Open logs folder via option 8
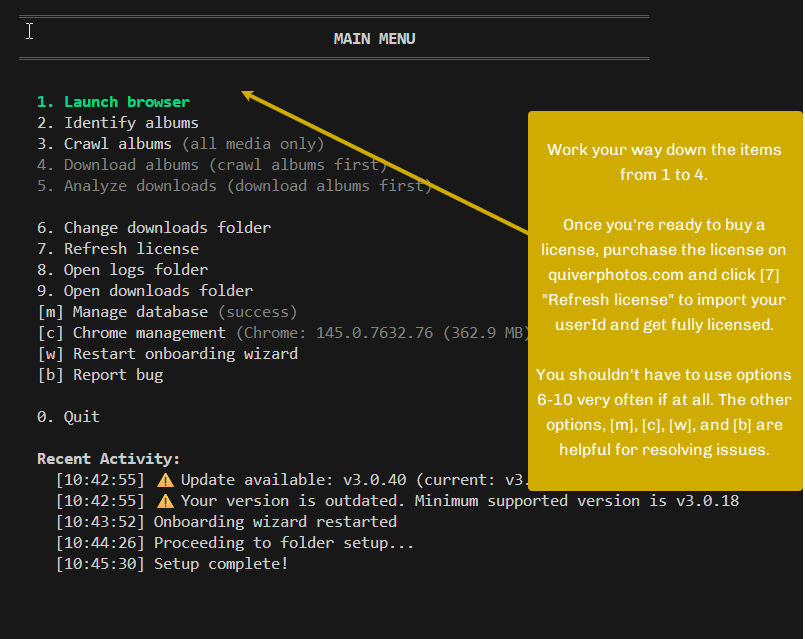Image resolution: width=805 pixels, height=639 pixels. 122,270
